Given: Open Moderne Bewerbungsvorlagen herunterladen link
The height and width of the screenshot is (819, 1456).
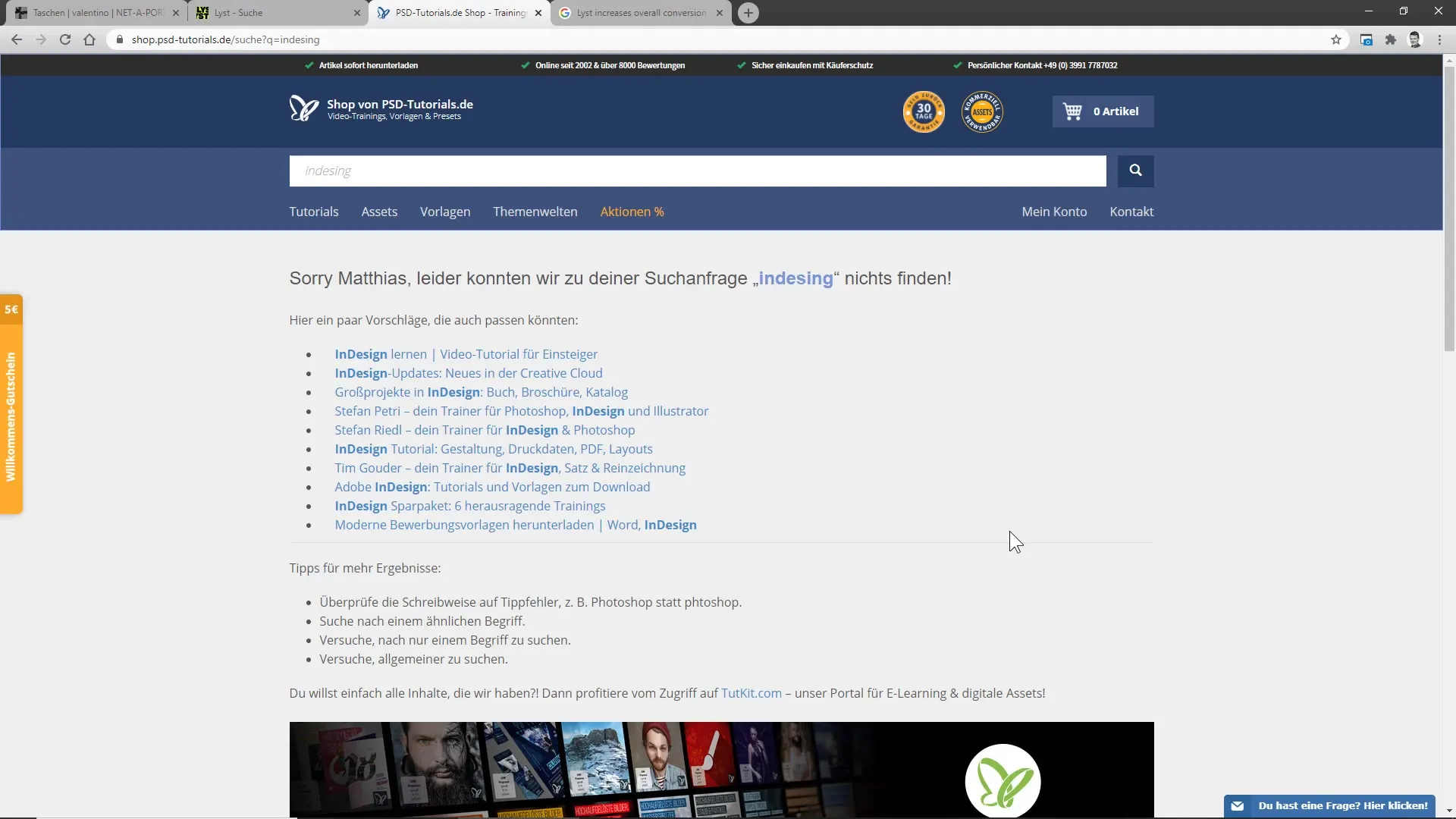Looking at the screenshot, I should pos(516,525).
